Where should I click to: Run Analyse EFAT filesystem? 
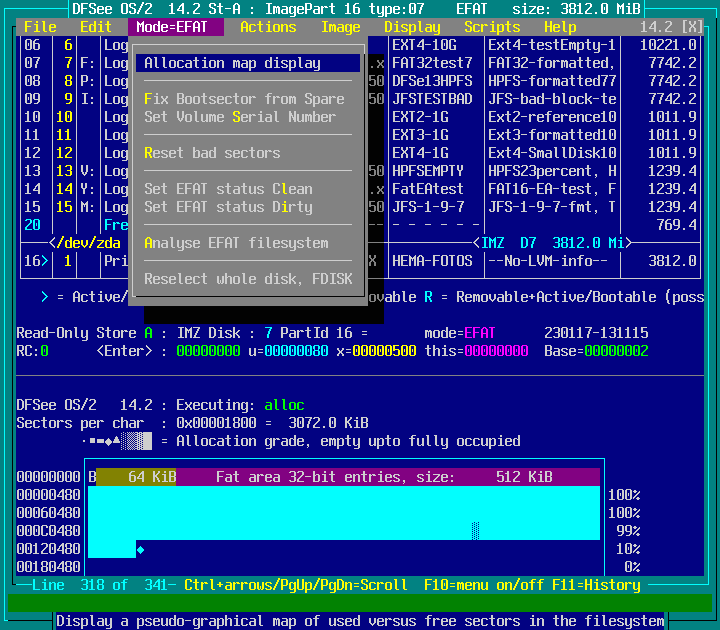click(x=236, y=243)
